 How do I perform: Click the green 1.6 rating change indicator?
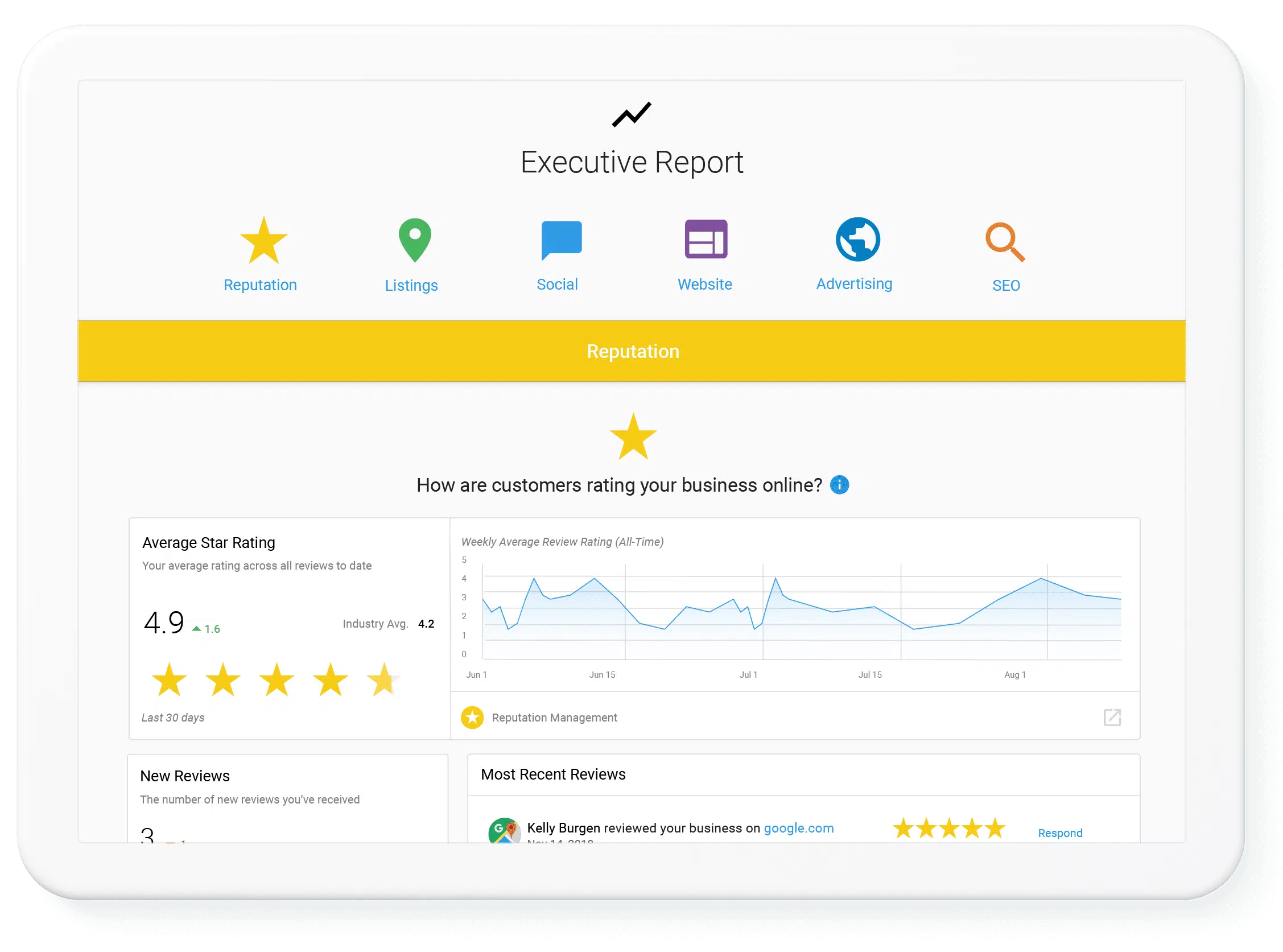(207, 629)
